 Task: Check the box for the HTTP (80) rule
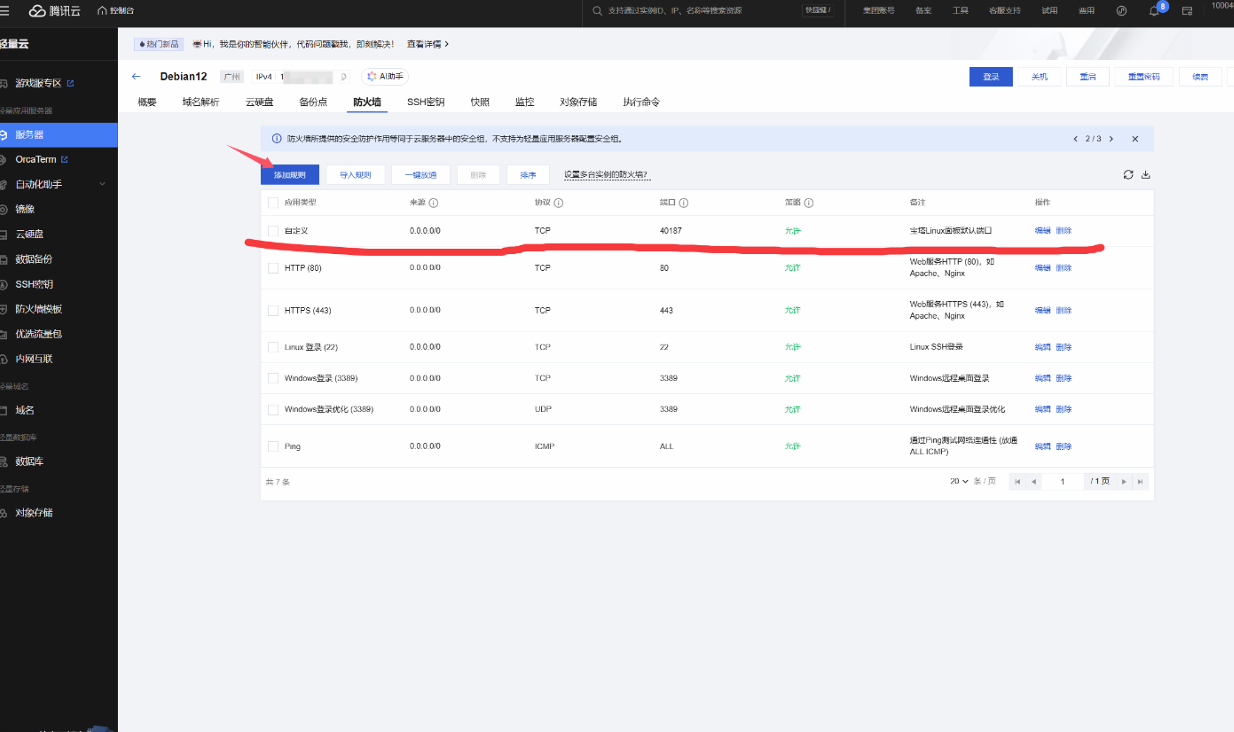tap(273, 268)
